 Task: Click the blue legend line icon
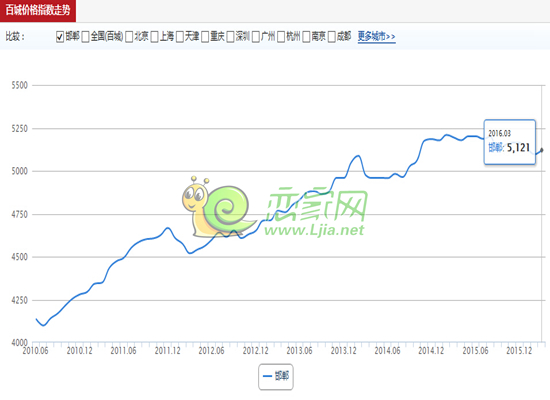coord(268,376)
